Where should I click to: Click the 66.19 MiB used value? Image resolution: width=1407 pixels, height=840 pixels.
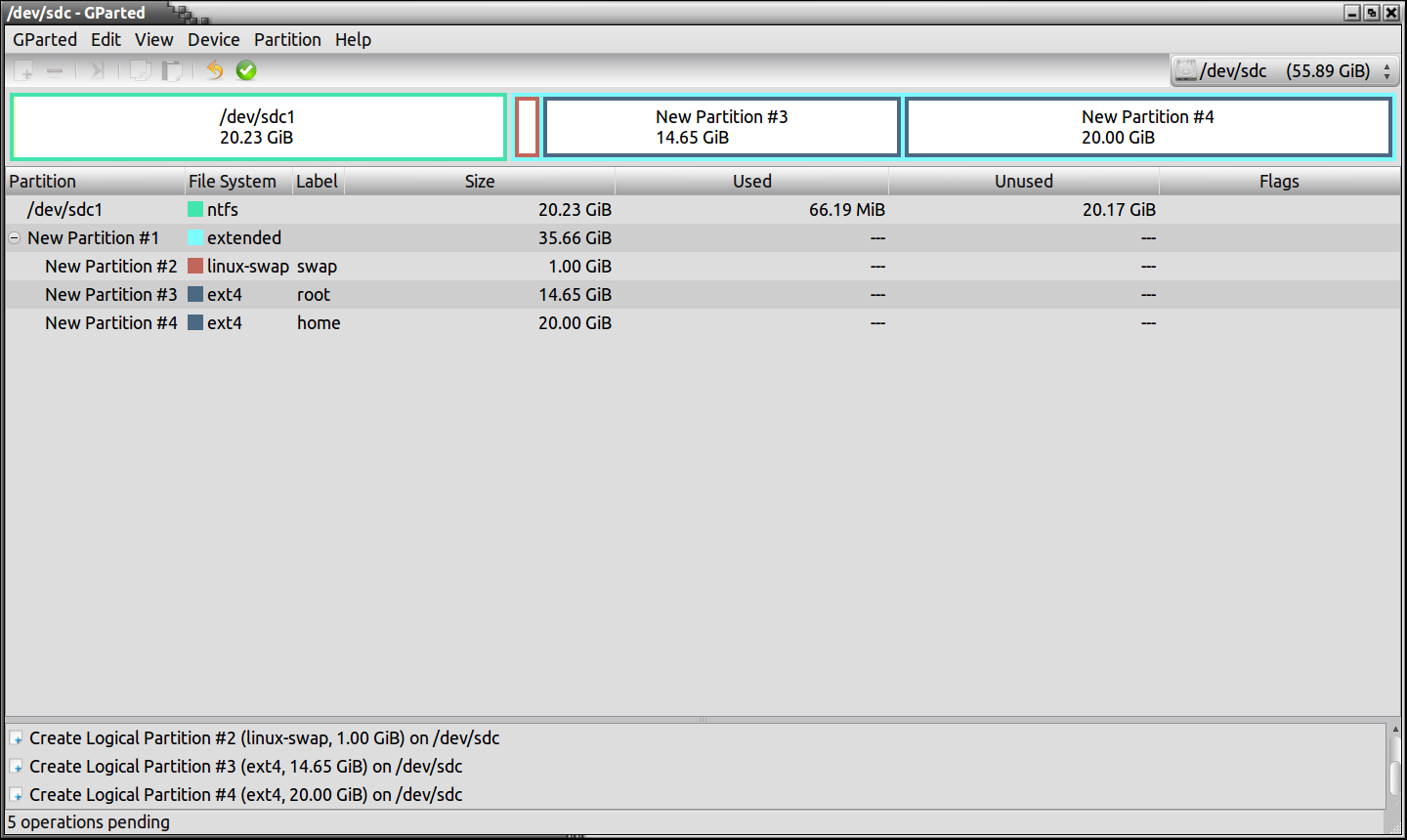pyautogui.click(x=846, y=210)
